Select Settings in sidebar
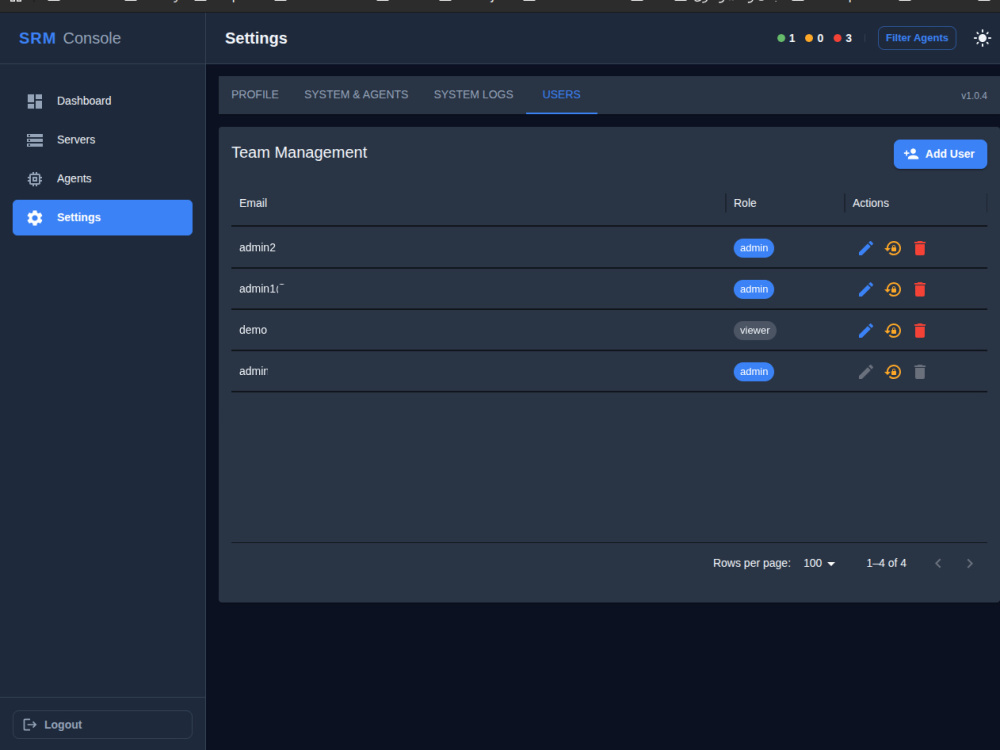Screen dimensions: 1000x750 tap(103, 217)
